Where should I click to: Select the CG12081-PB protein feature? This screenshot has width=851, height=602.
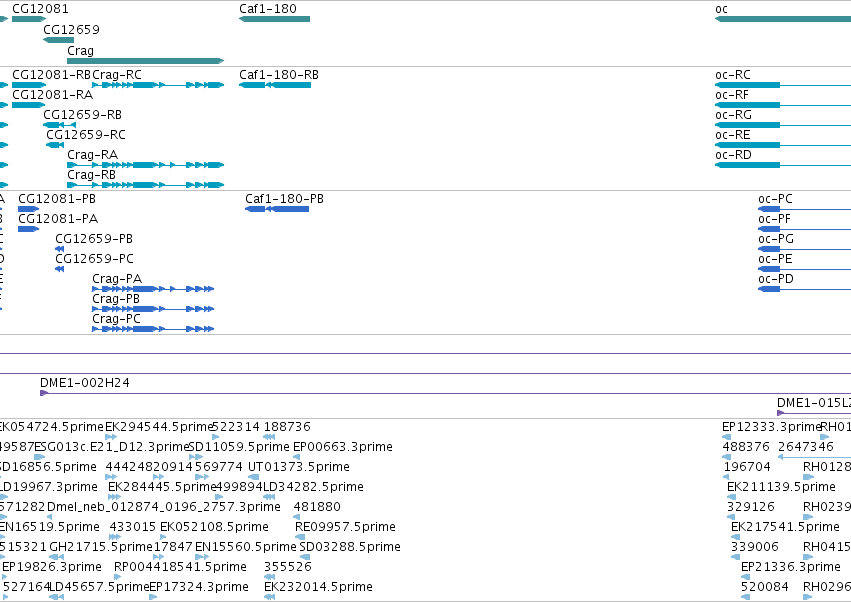[x=28, y=209]
